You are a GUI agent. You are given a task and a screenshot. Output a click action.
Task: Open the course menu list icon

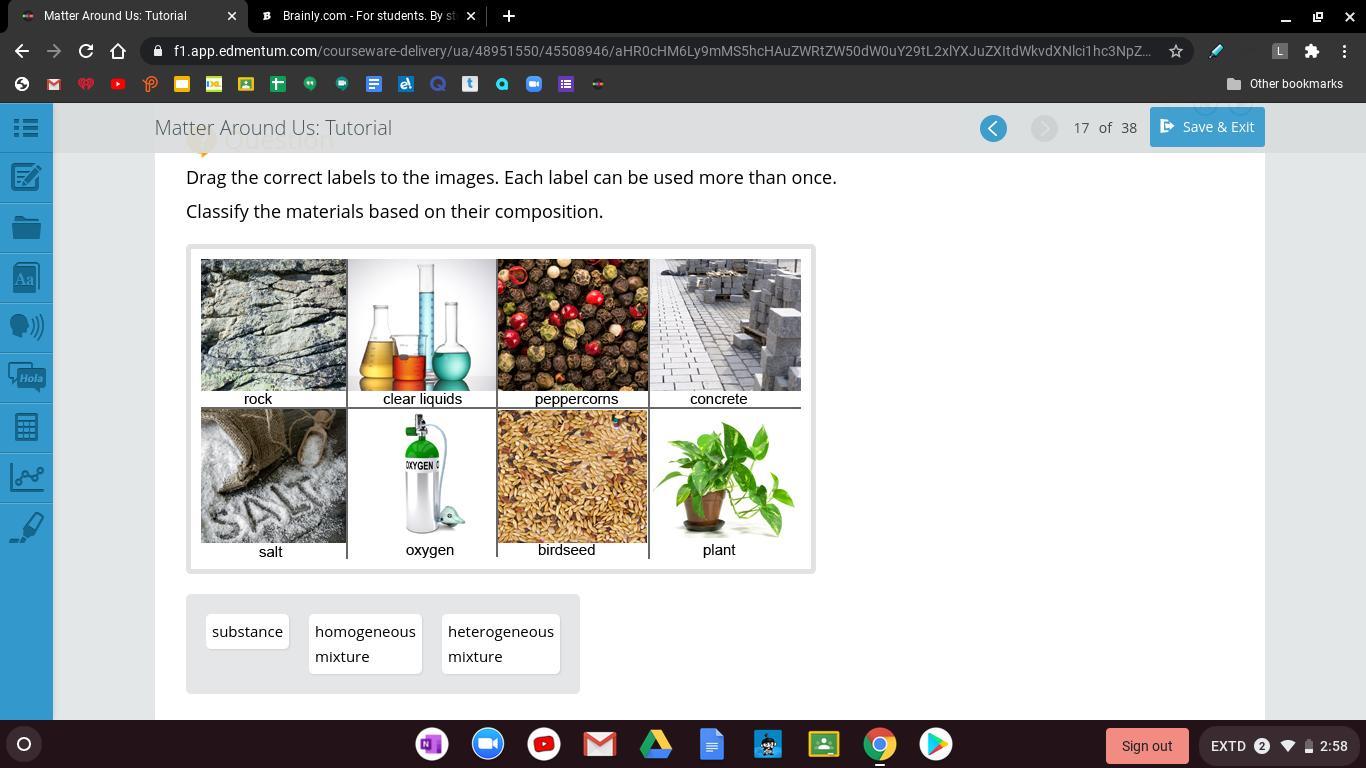click(26, 128)
